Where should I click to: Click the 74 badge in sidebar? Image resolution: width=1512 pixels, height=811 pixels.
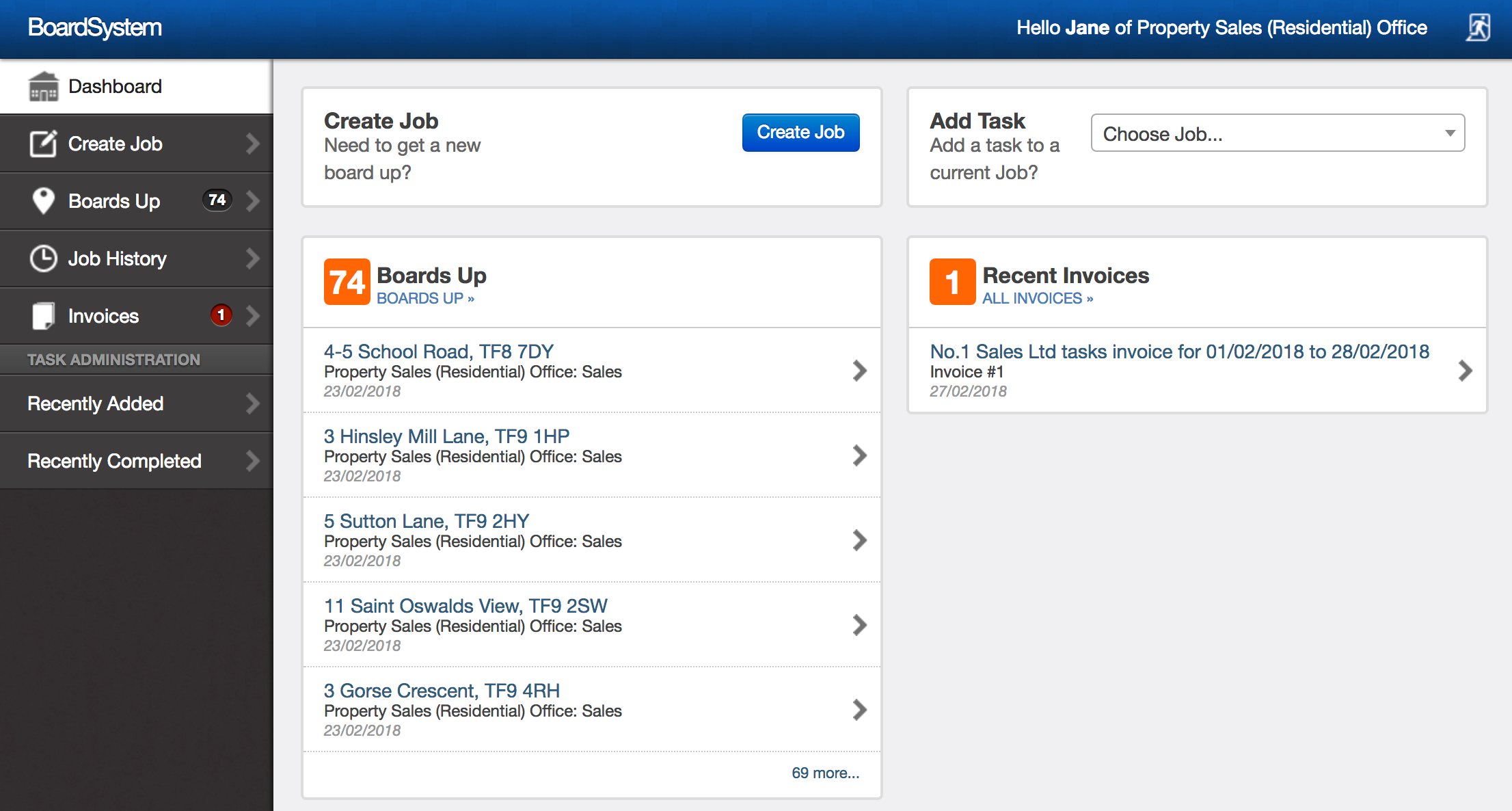click(x=217, y=200)
